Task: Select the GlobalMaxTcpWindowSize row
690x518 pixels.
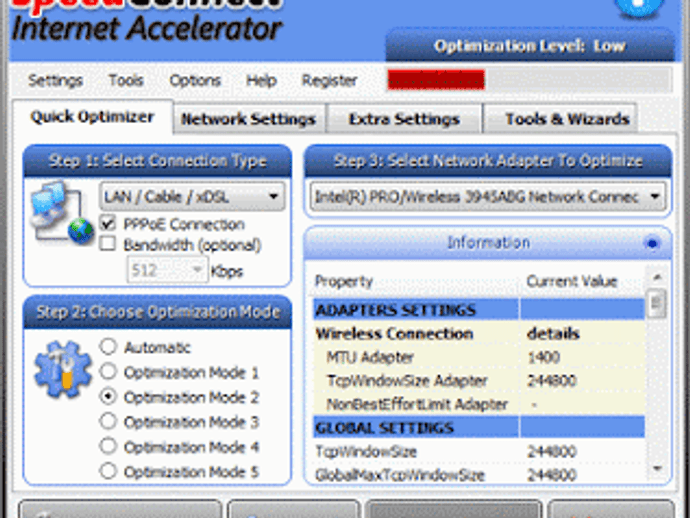Action: point(479,474)
